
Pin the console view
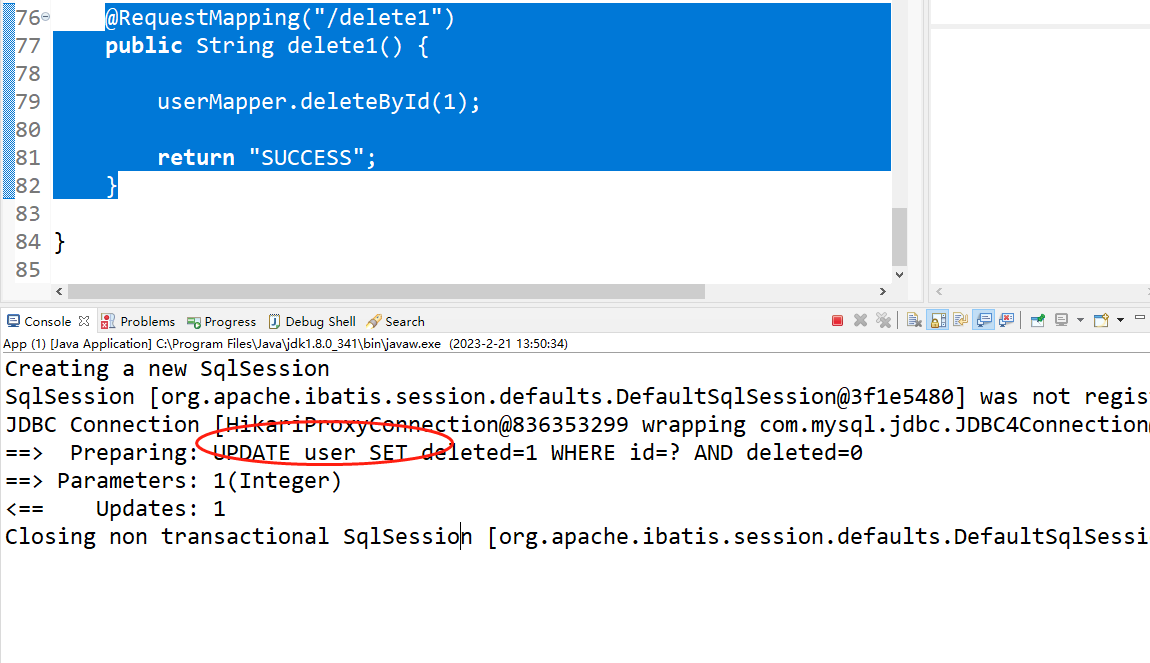pos(1038,320)
